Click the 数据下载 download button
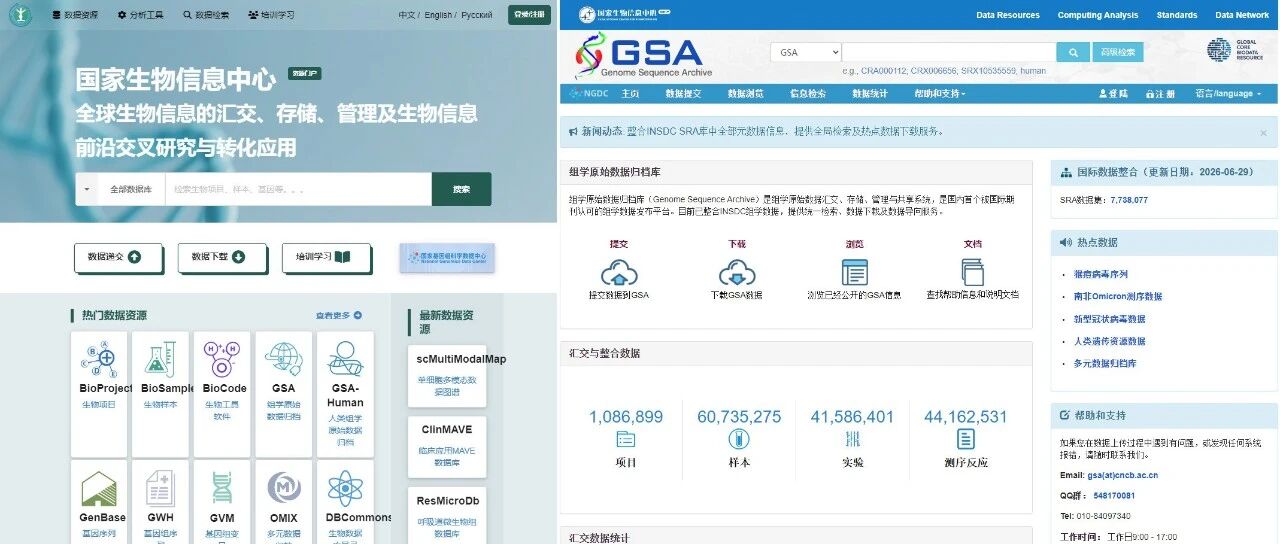 click(222, 257)
